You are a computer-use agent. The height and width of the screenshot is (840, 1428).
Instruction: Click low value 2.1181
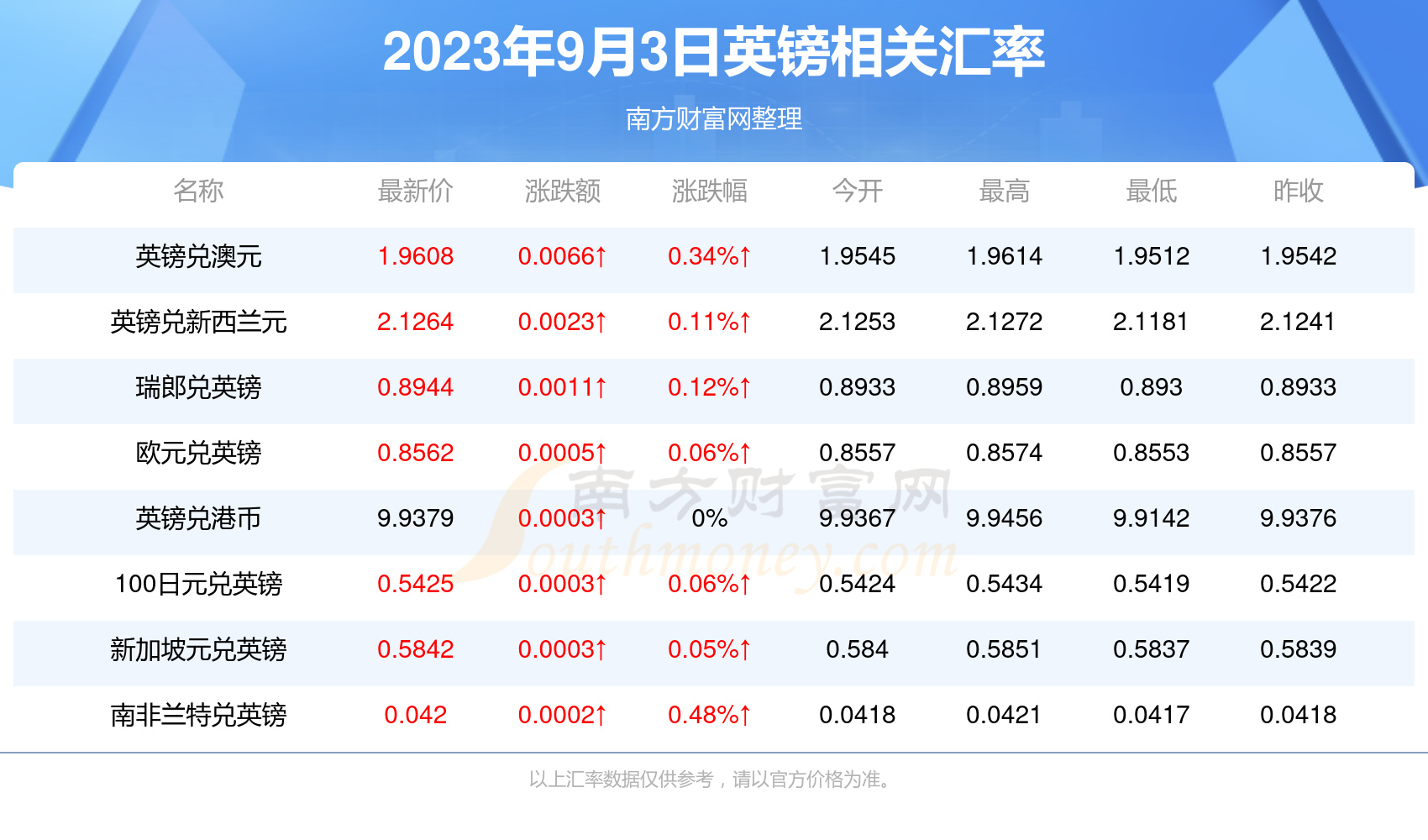[x=1151, y=322]
